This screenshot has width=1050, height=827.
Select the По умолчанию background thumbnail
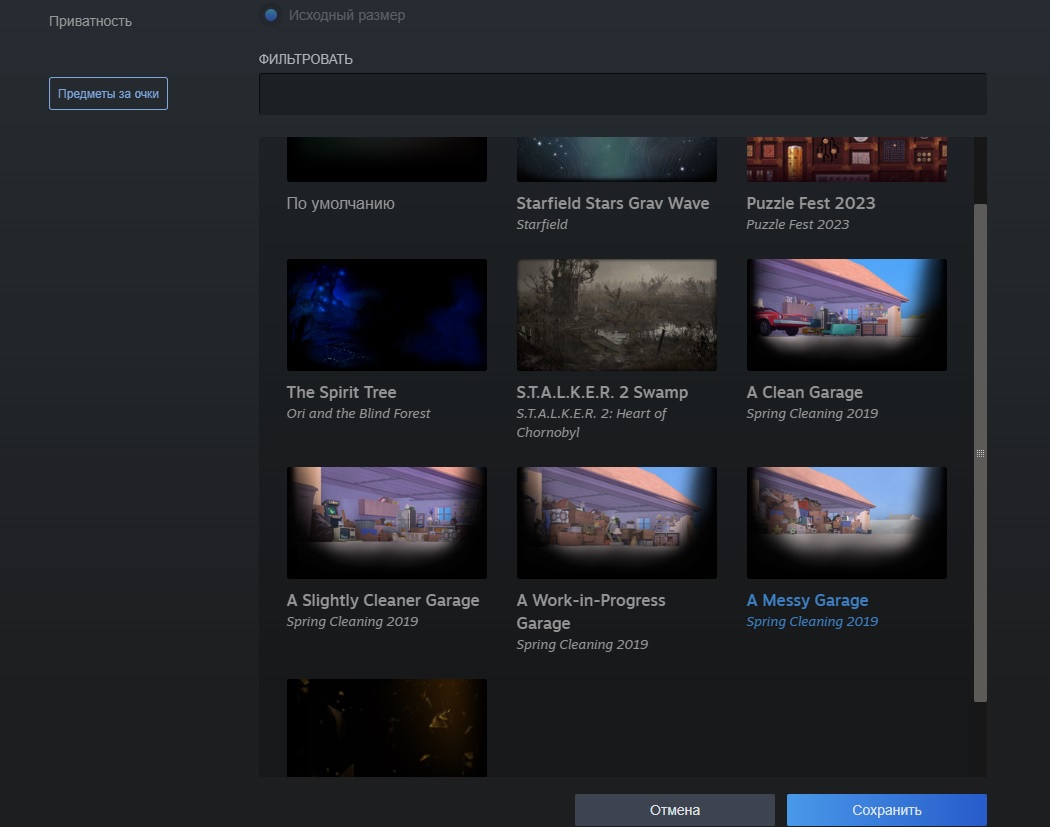click(386, 159)
